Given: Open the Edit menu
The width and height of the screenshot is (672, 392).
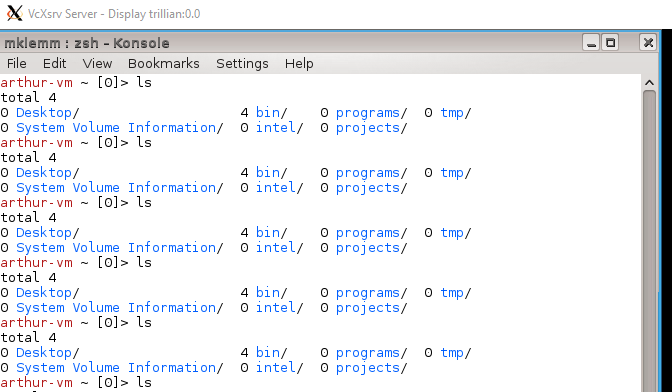Looking at the screenshot, I should [54, 63].
